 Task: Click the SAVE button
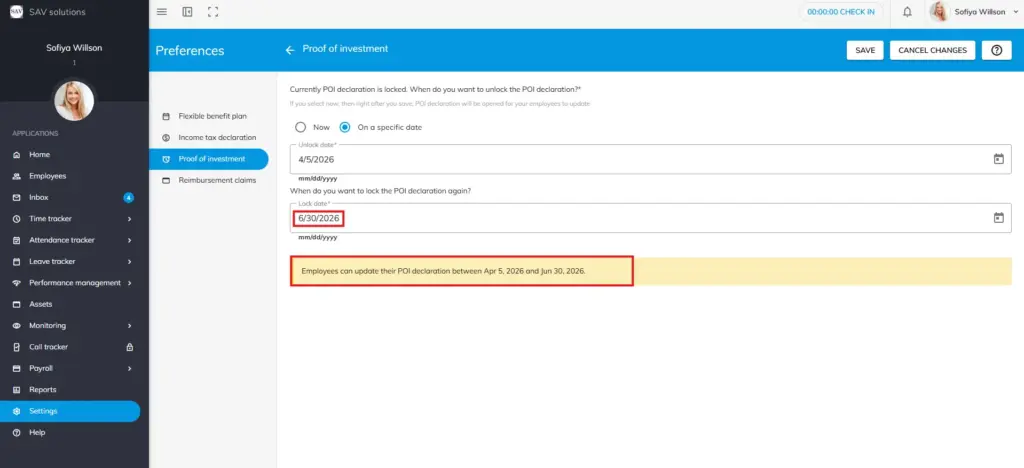tap(865, 50)
